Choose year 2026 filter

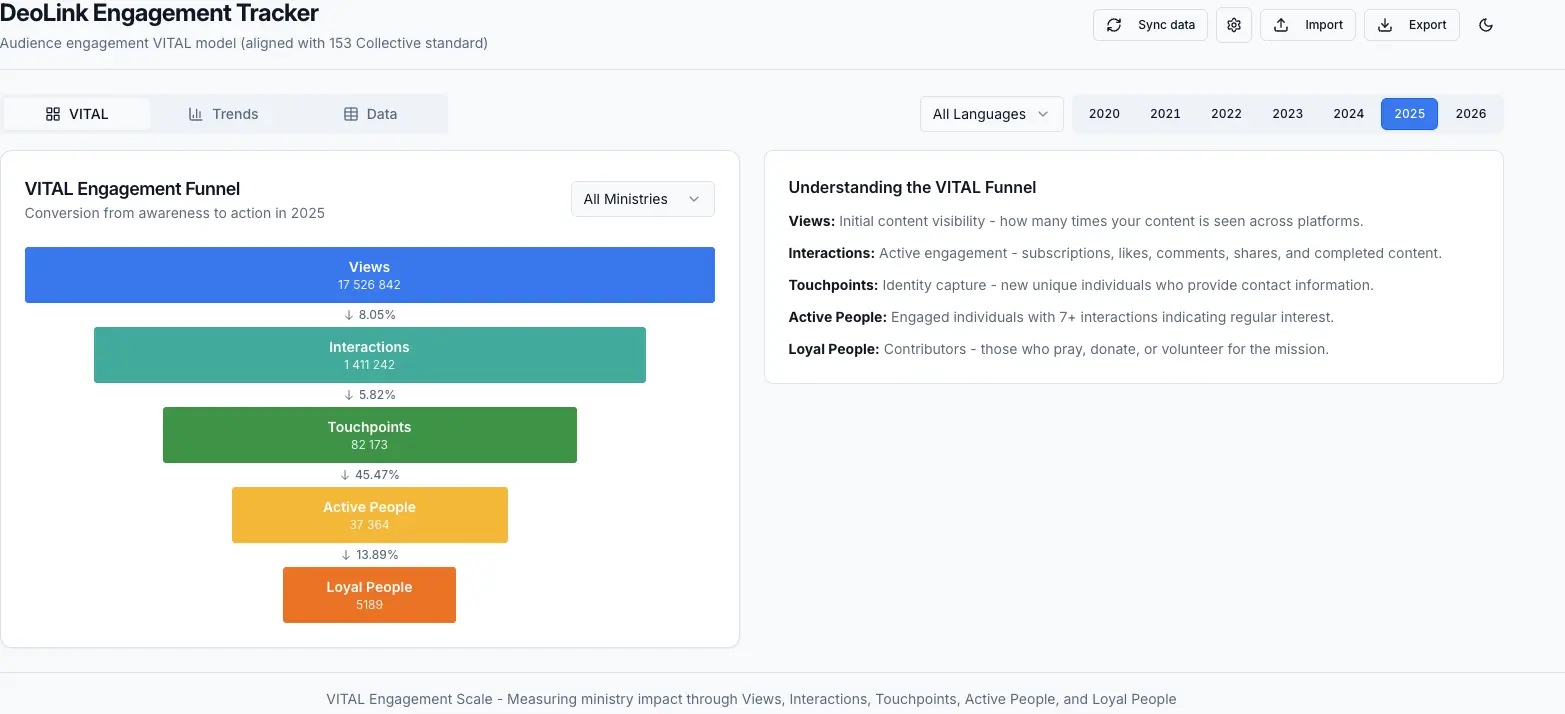click(1470, 114)
